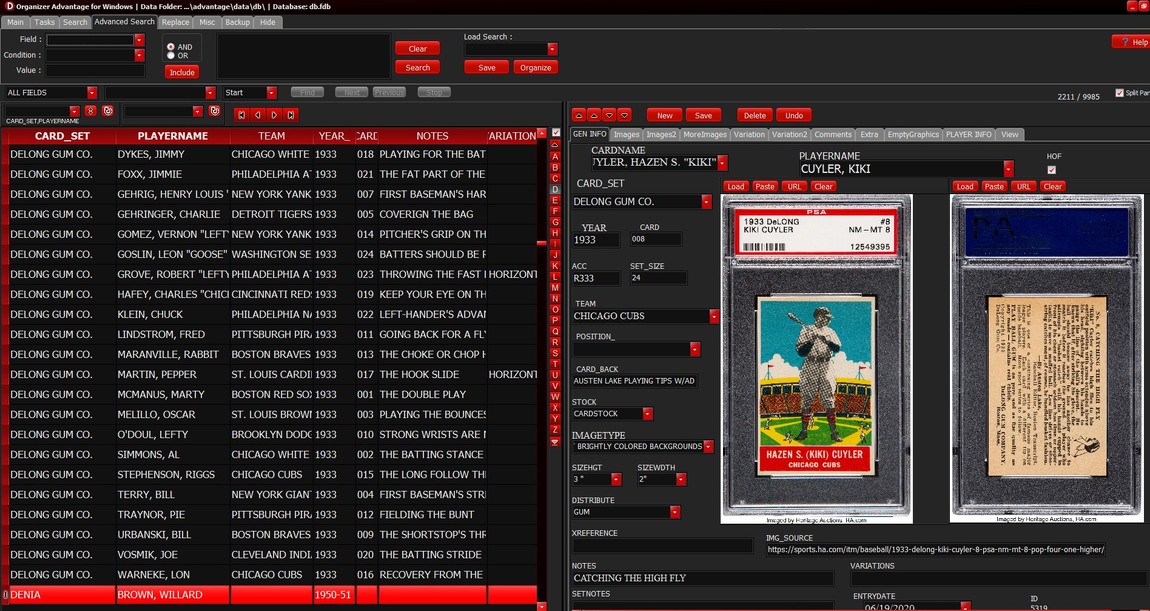This screenshot has height=611, width=1150.
Task: Jump to letter M in alphabet index
Action: (x=555, y=287)
